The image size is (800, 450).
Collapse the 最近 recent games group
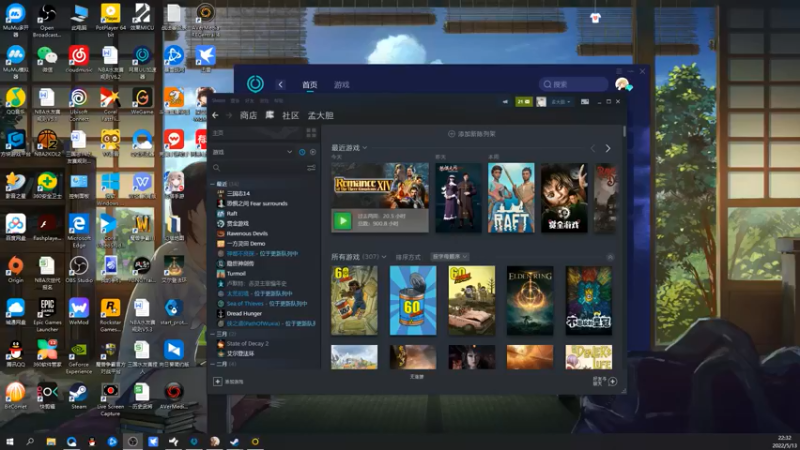[213, 184]
